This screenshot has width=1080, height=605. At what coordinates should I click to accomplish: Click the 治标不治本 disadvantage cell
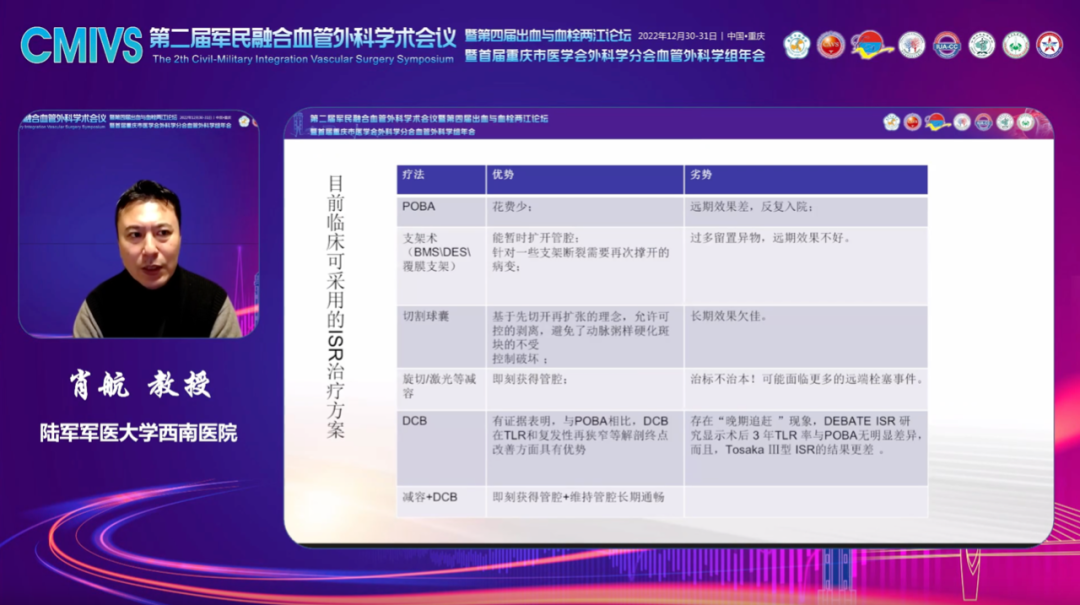pos(806,389)
